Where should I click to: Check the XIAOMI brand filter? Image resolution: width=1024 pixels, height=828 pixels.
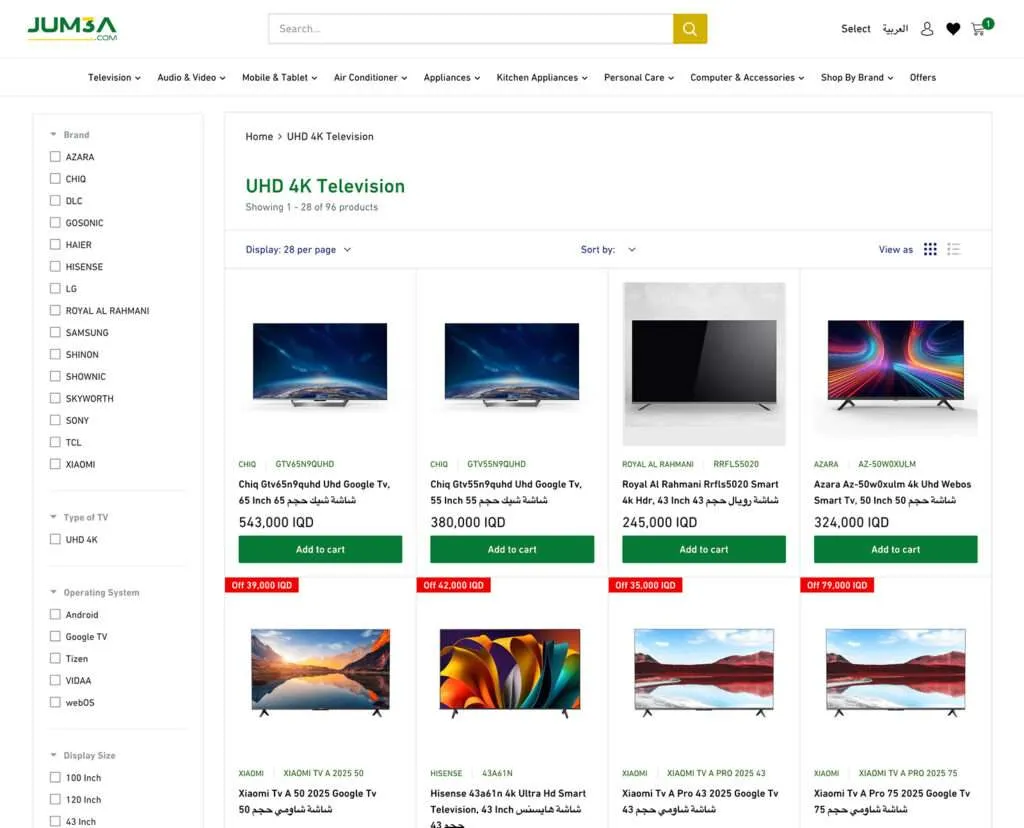pos(55,464)
